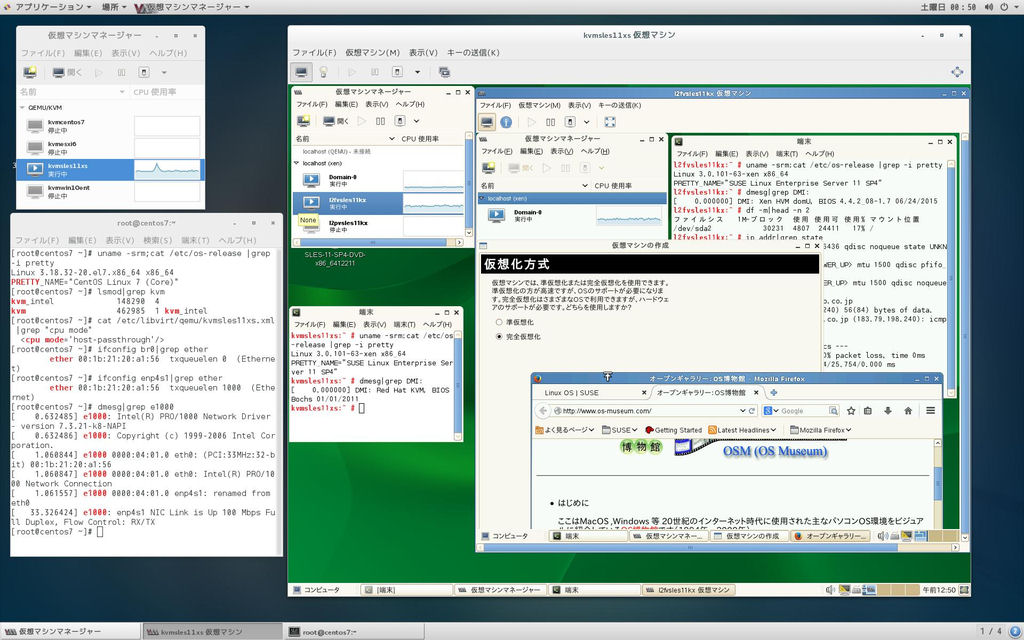
Task: Open アプリケーション menu in top panel
Action: click(x=48, y=7)
